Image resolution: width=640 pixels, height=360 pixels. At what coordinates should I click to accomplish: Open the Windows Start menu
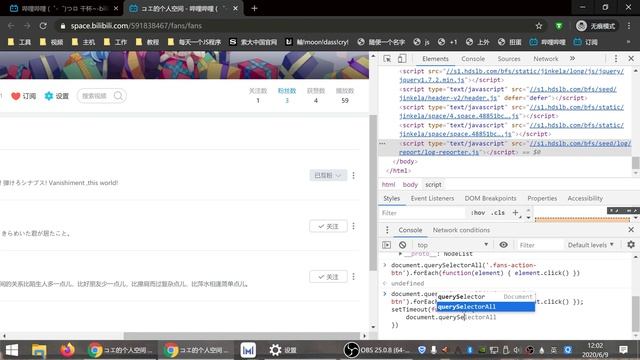point(11,350)
